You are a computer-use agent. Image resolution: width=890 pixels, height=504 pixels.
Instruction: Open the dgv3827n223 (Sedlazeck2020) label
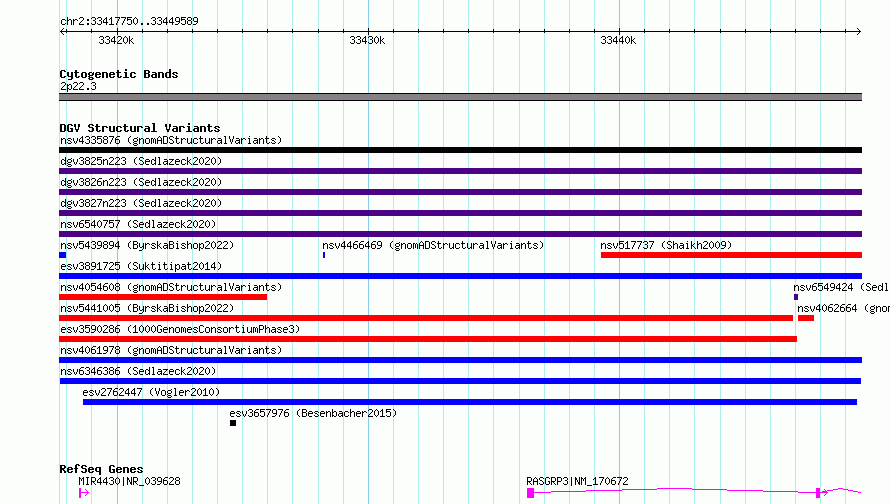[141, 203]
